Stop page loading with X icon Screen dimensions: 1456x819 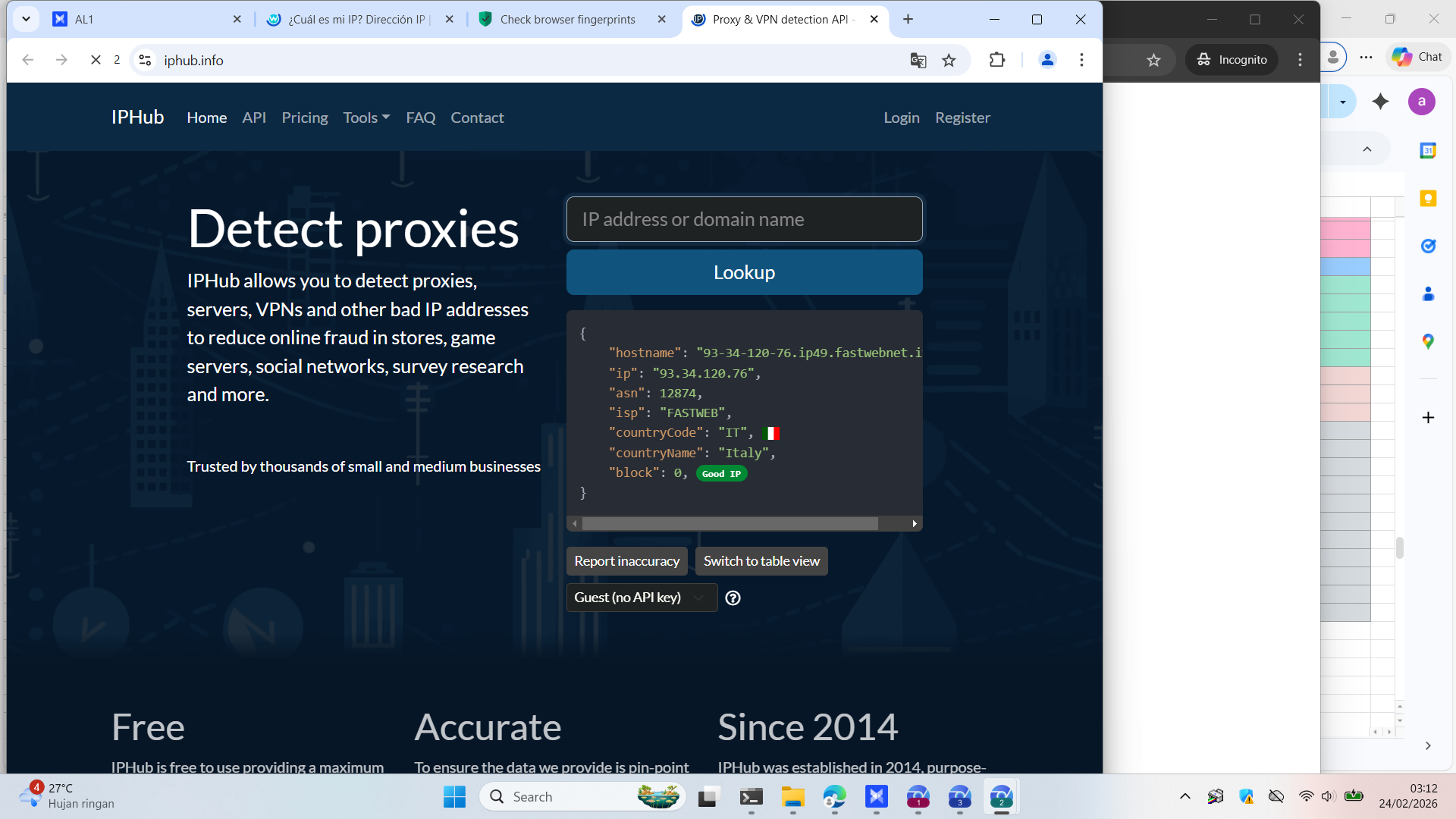point(96,60)
